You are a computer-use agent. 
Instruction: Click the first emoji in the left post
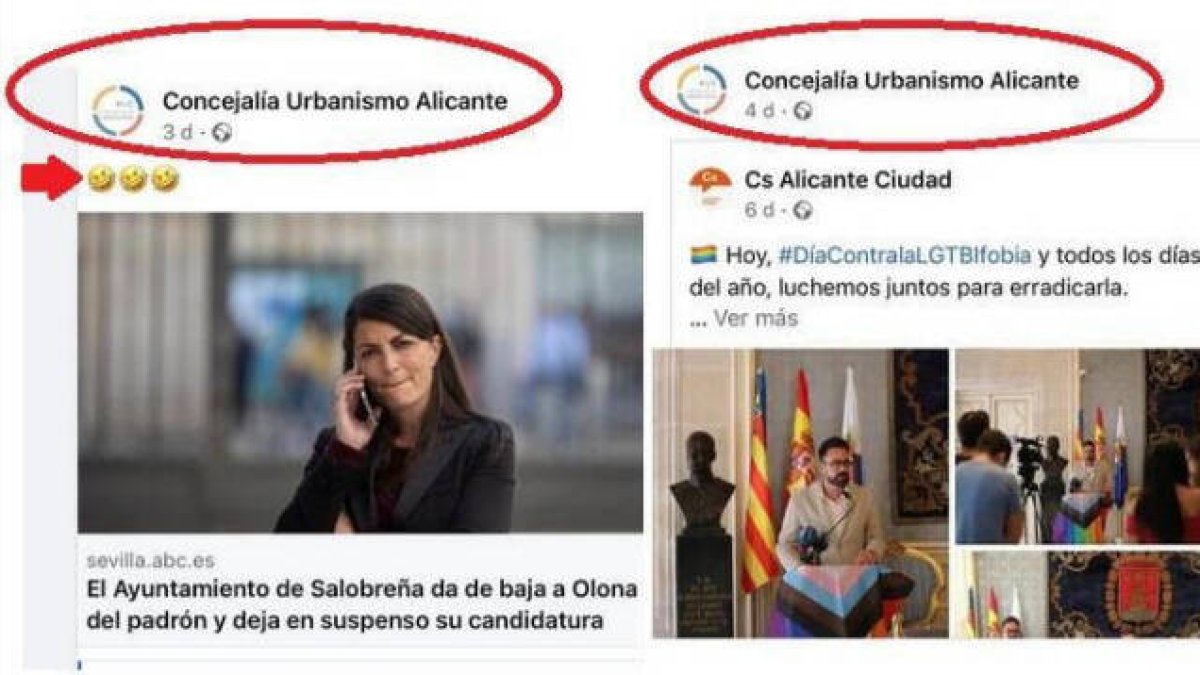click(x=99, y=179)
